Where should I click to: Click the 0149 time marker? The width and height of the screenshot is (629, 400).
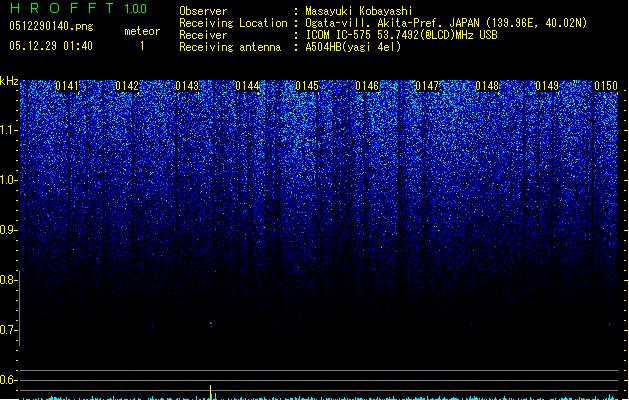tap(547, 86)
